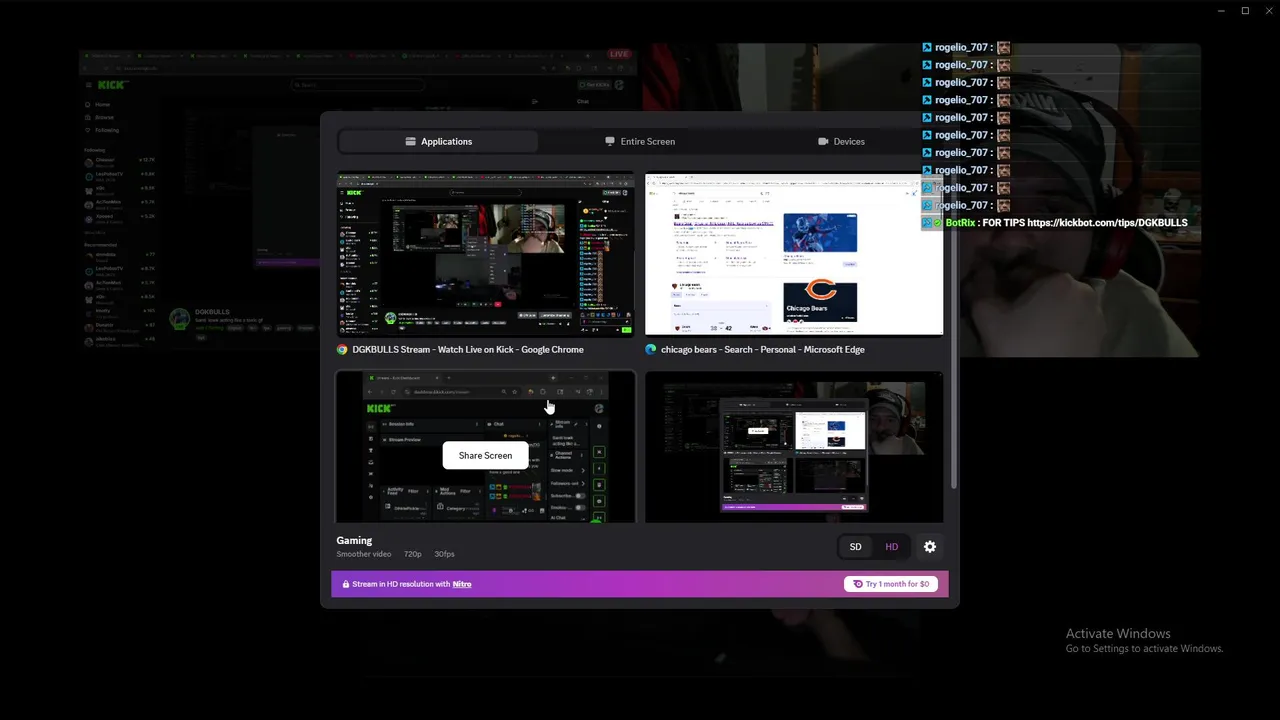Click the 'Gaming' preset label
Image resolution: width=1280 pixels, height=720 pixels.
pos(354,540)
